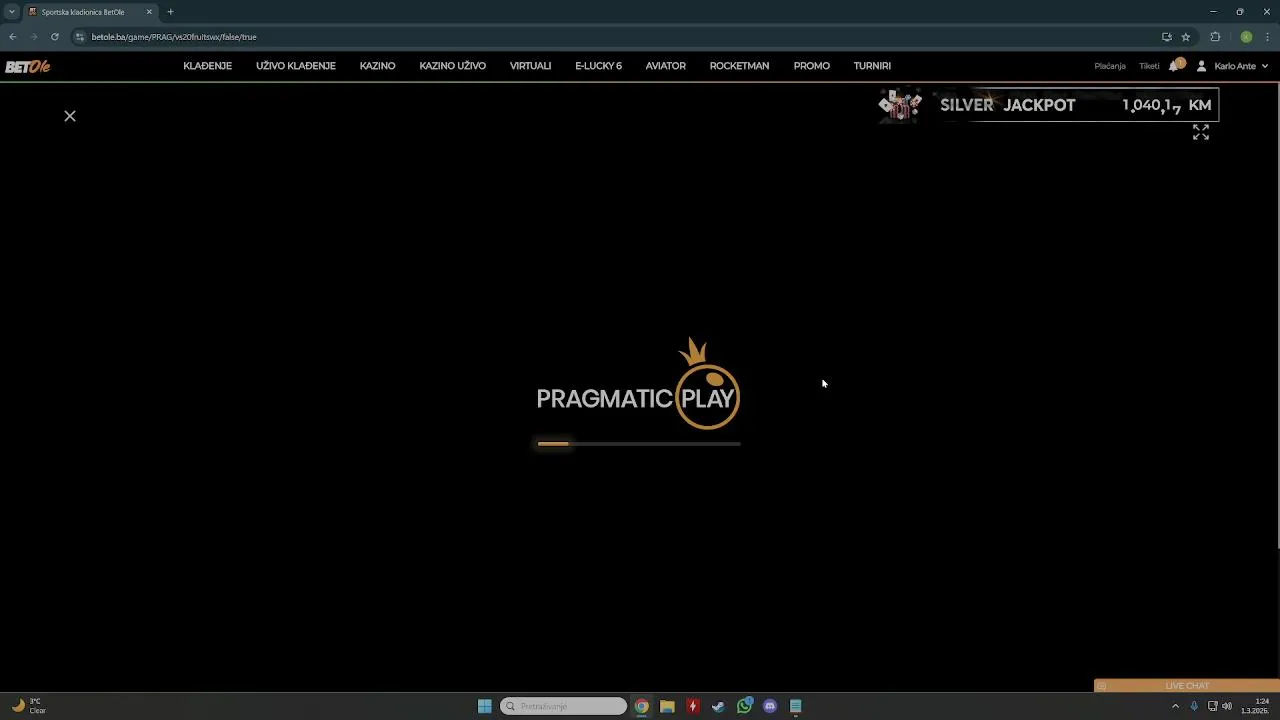Click the BetOle logo
This screenshot has width=1280, height=720.
click(x=27, y=66)
